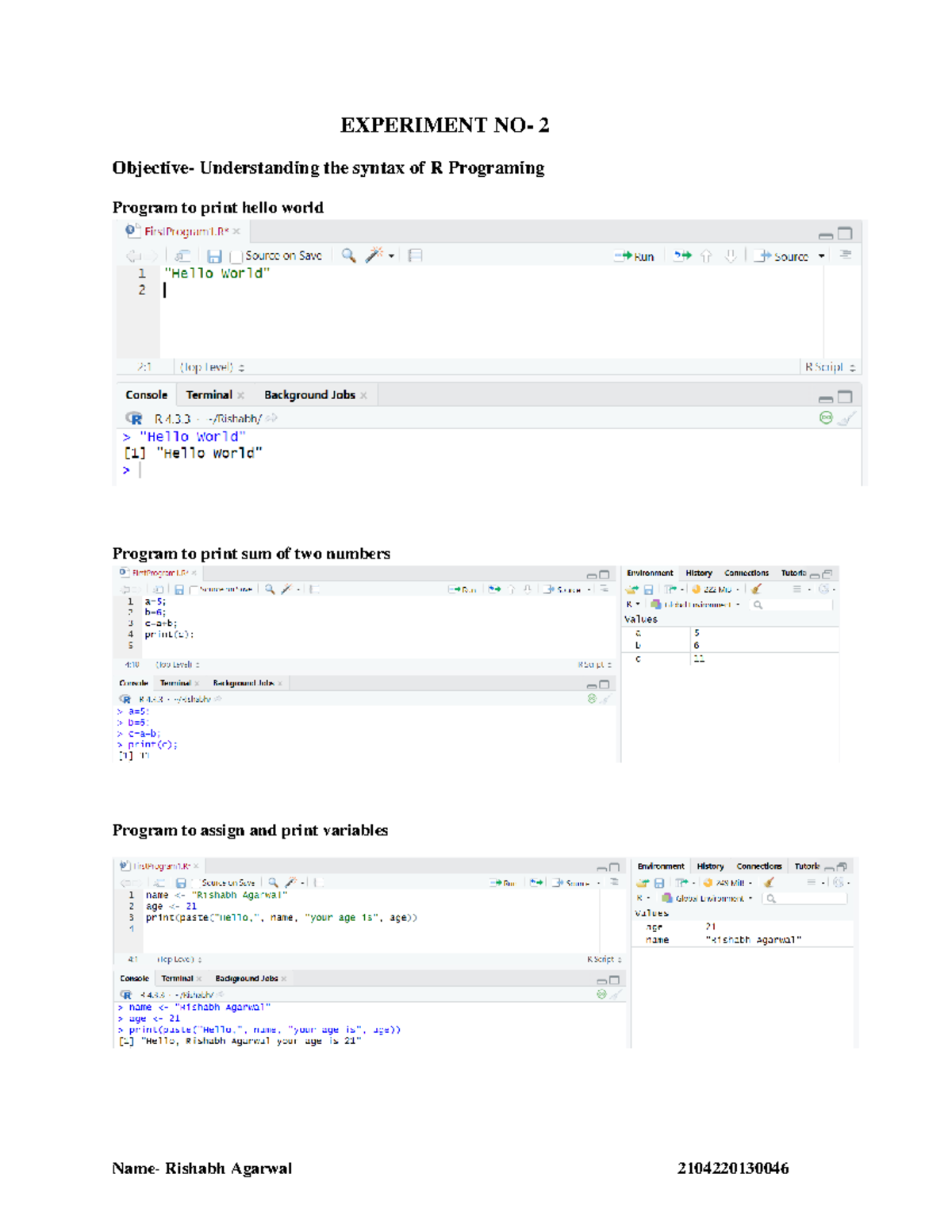This screenshot has height=1232, width=952.
Task: Click the compile report notebook icon in first editor
Action: pos(415,255)
